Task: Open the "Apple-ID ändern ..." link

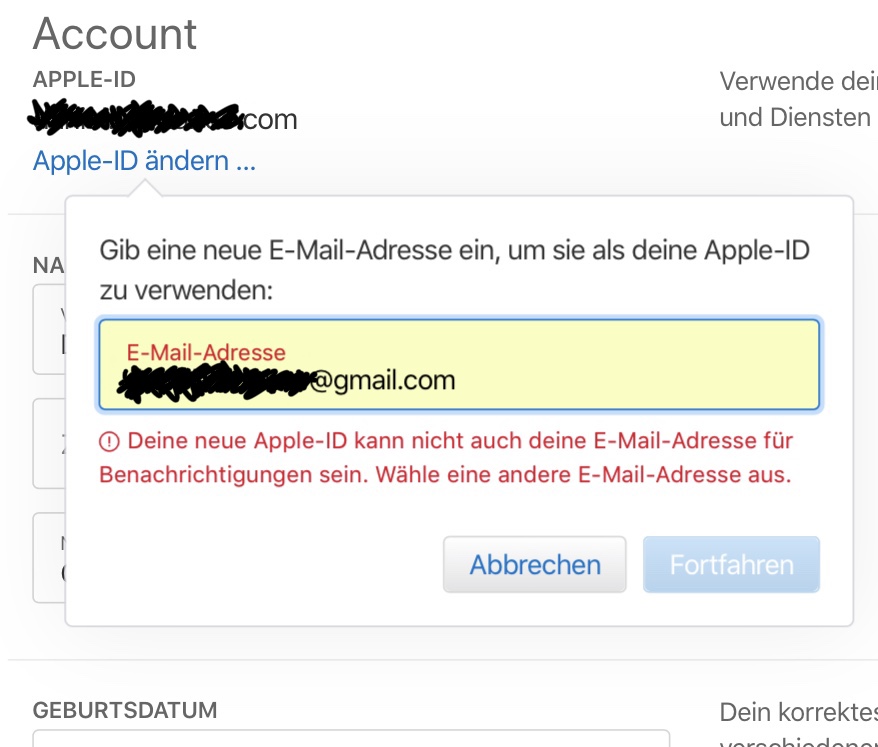Action: [x=144, y=161]
